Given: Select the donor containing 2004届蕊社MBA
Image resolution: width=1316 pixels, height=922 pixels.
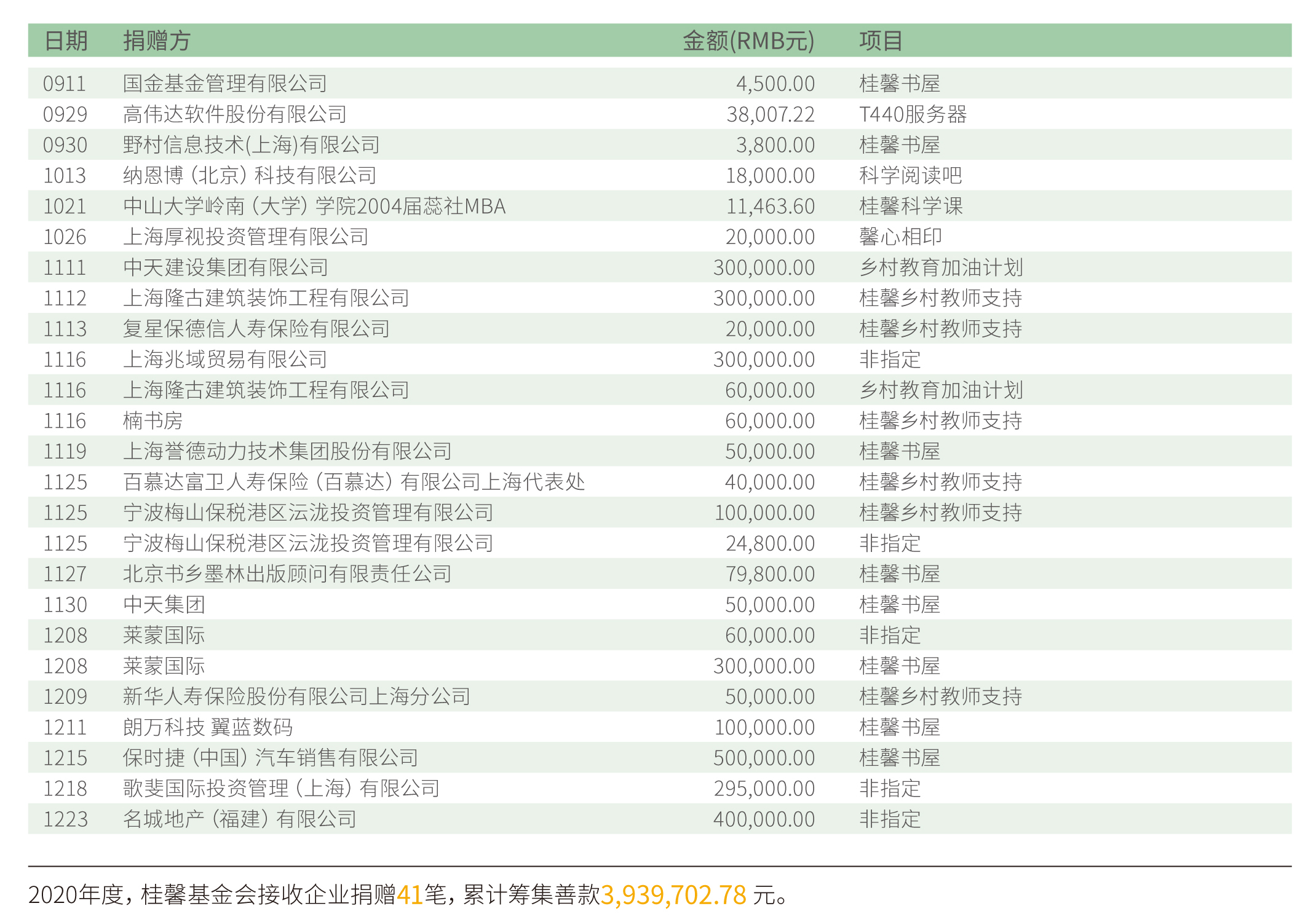Looking at the screenshot, I should pyautogui.click(x=314, y=206).
